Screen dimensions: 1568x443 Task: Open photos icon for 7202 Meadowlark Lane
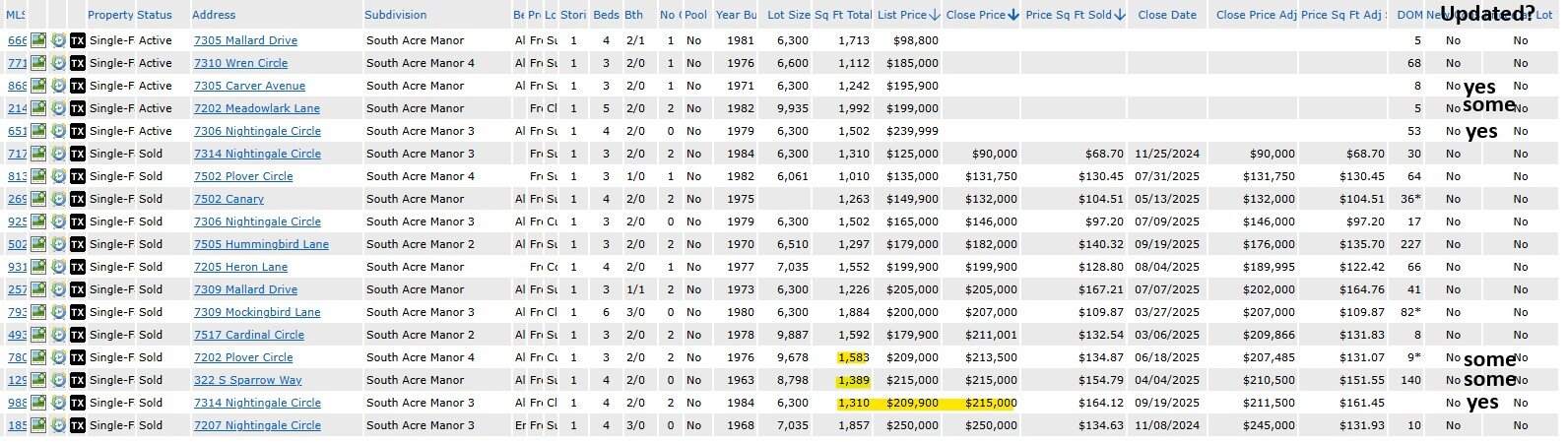(x=38, y=108)
